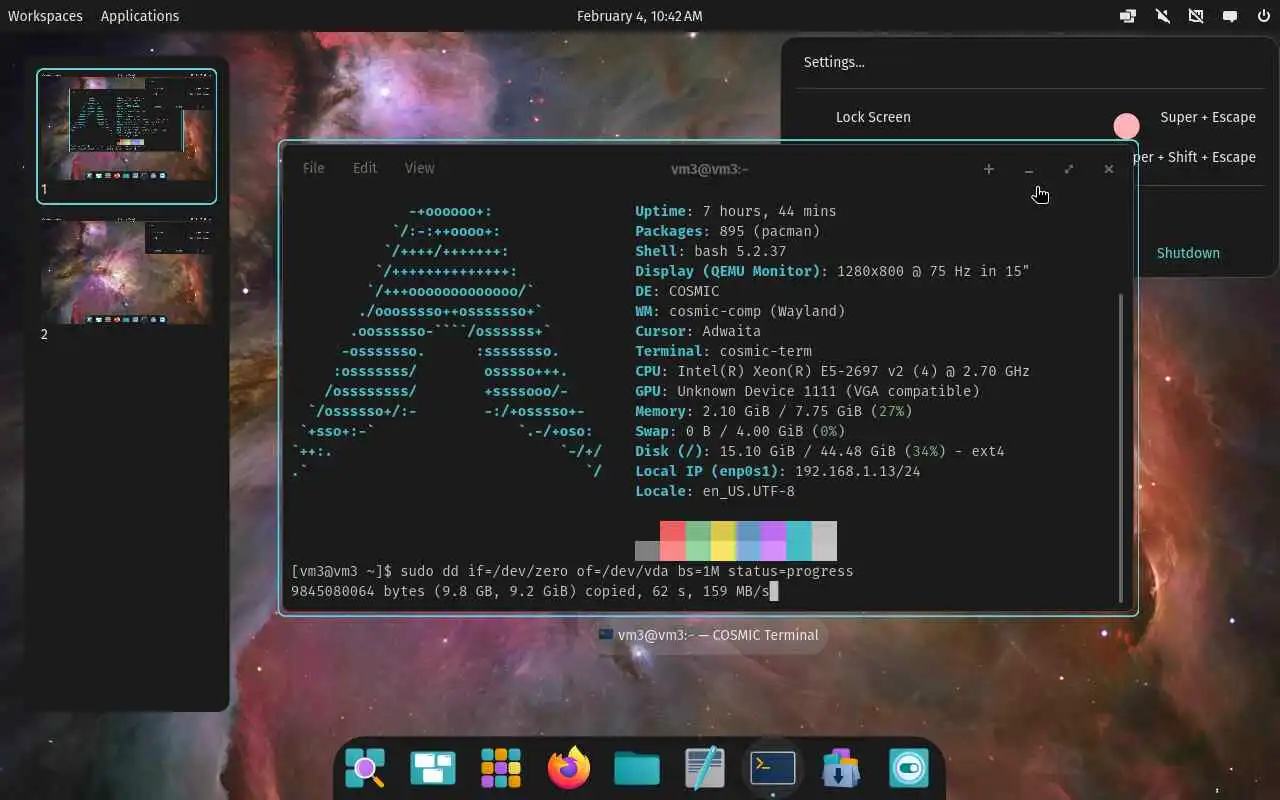Close the COSMIC Terminal window
The image size is (1280, 800).
pyautogui.click(x=1109, y=169)
